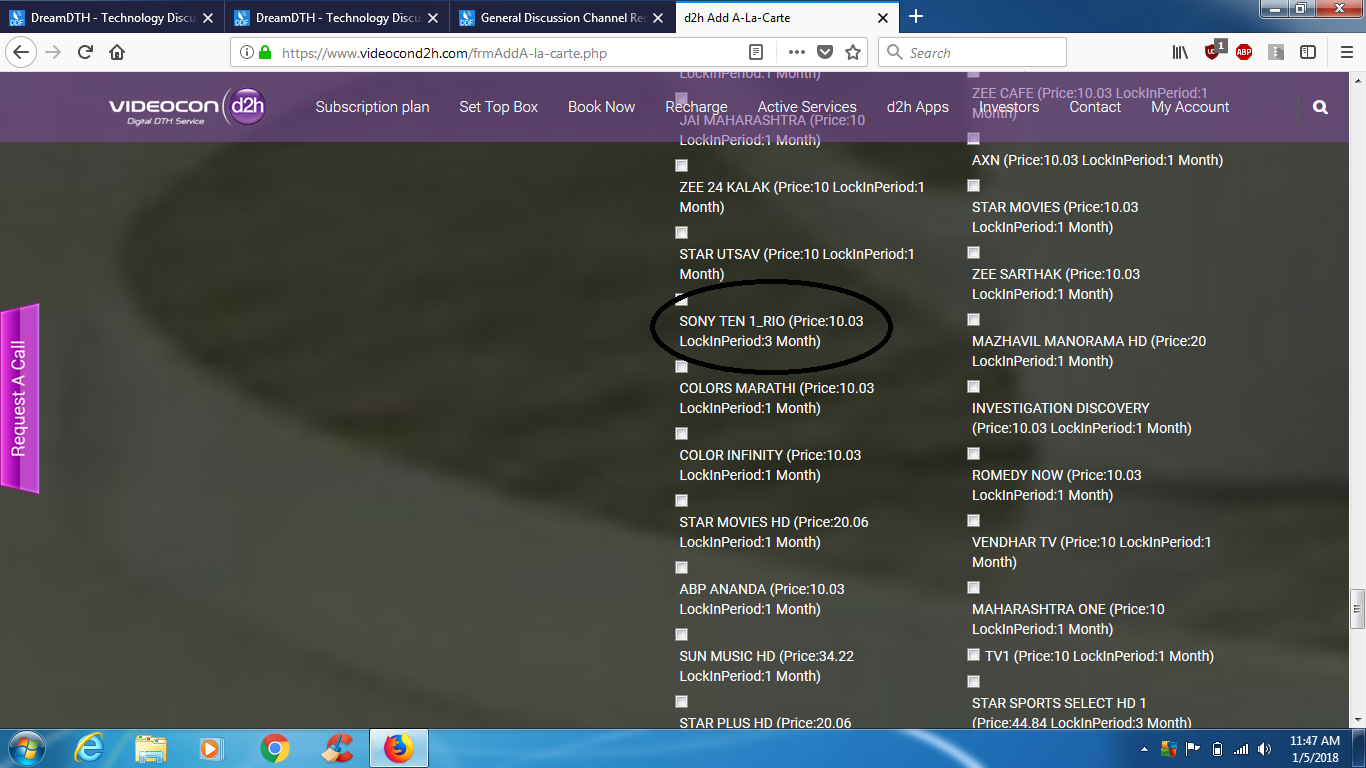Tick the MAZHAVIL MANORAMA HD checkbox
The image size is (1366, 768).
(974, 320)
